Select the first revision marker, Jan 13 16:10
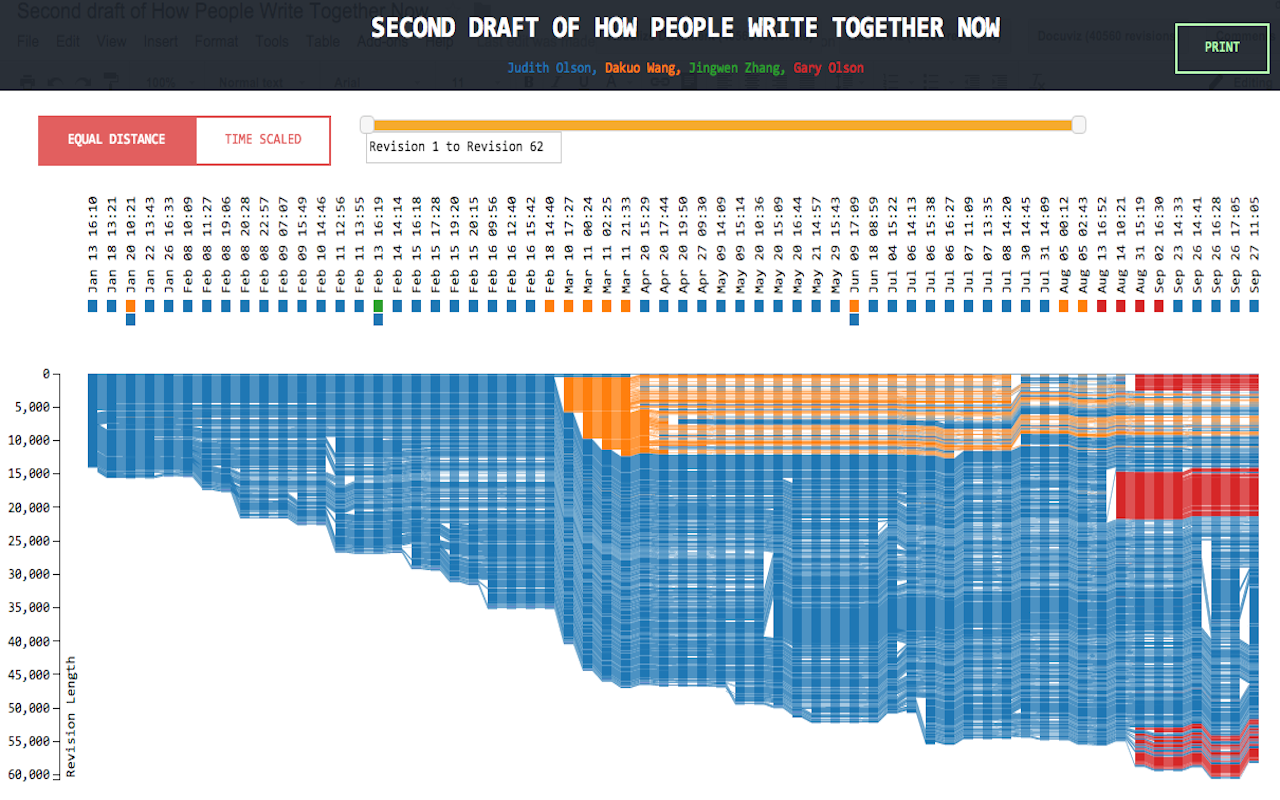This screenshot has width=1280, height=800. click(x=93, y=305)
